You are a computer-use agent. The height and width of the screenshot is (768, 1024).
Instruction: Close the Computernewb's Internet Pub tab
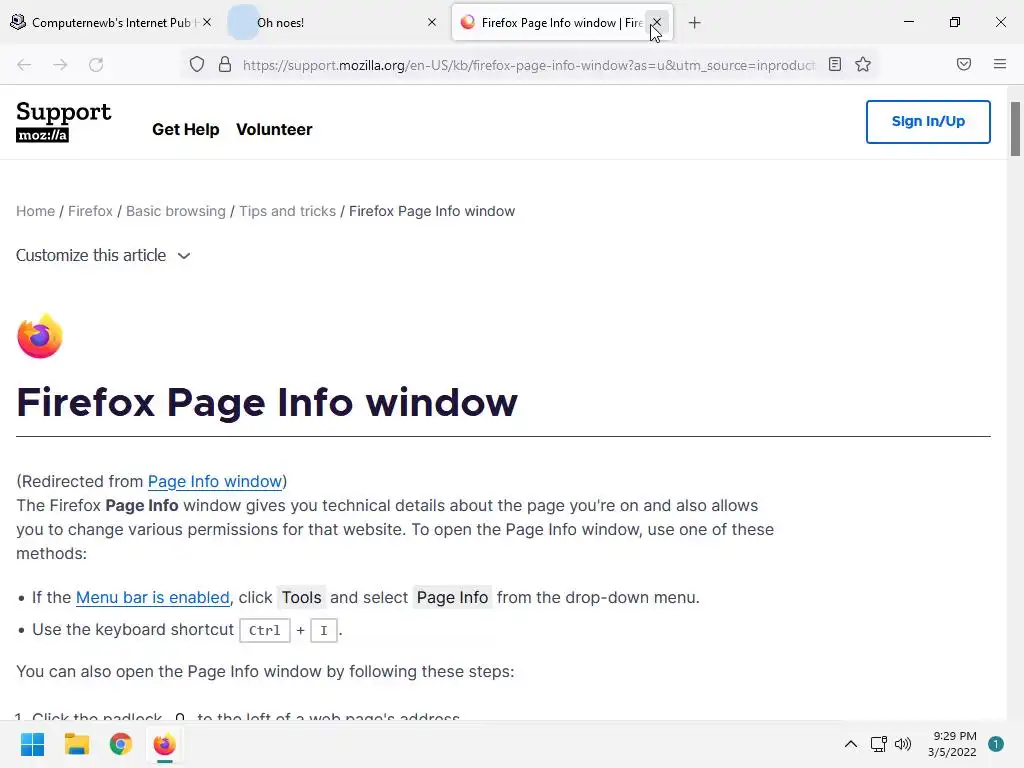[x=207, y=22]
